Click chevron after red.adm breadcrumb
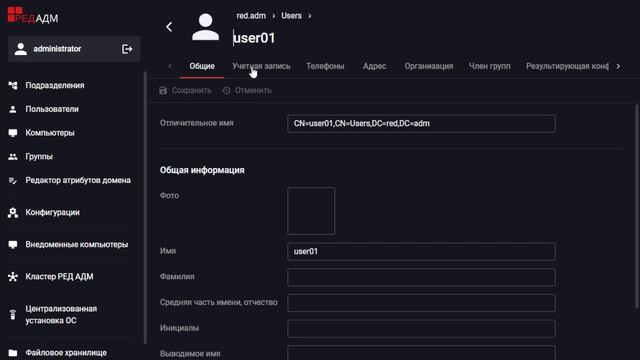 (273, 16)
